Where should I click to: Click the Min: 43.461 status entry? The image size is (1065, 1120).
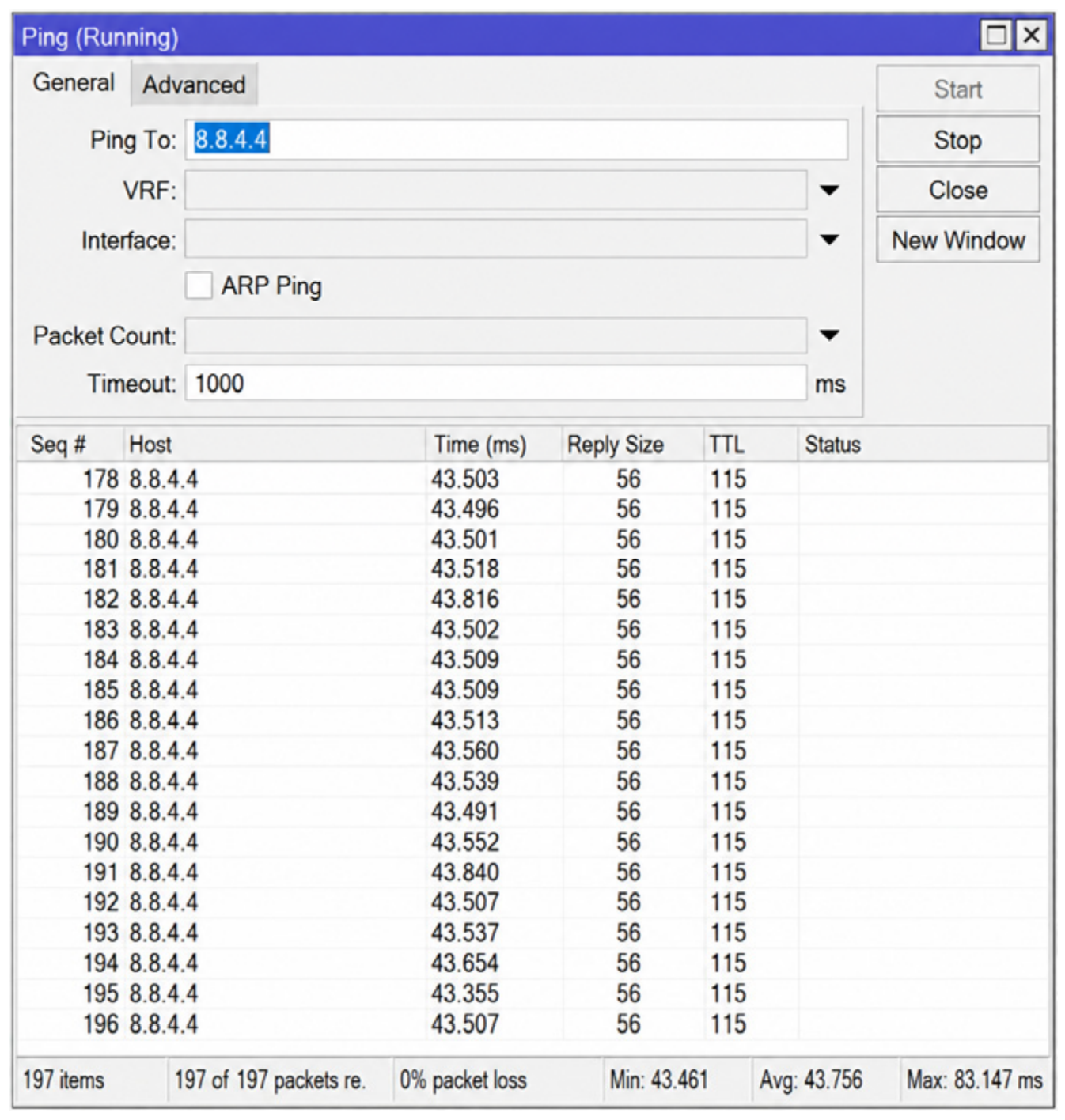pos(658,1080)
